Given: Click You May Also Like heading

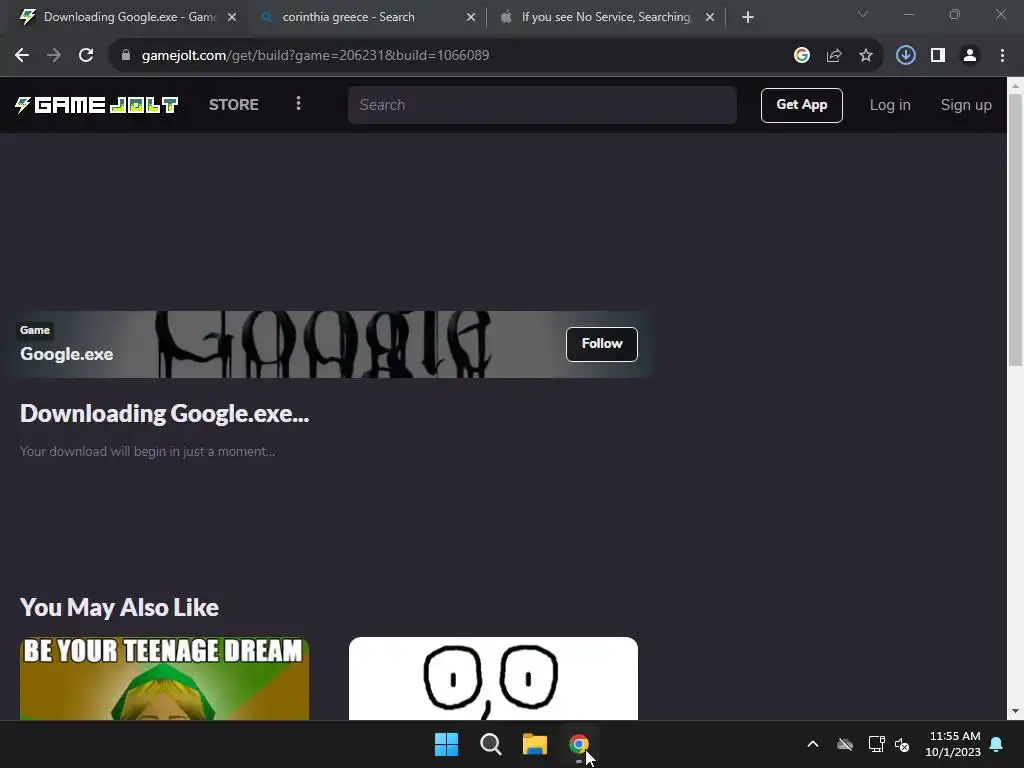Looking at the screenshot, I should 120,608.
